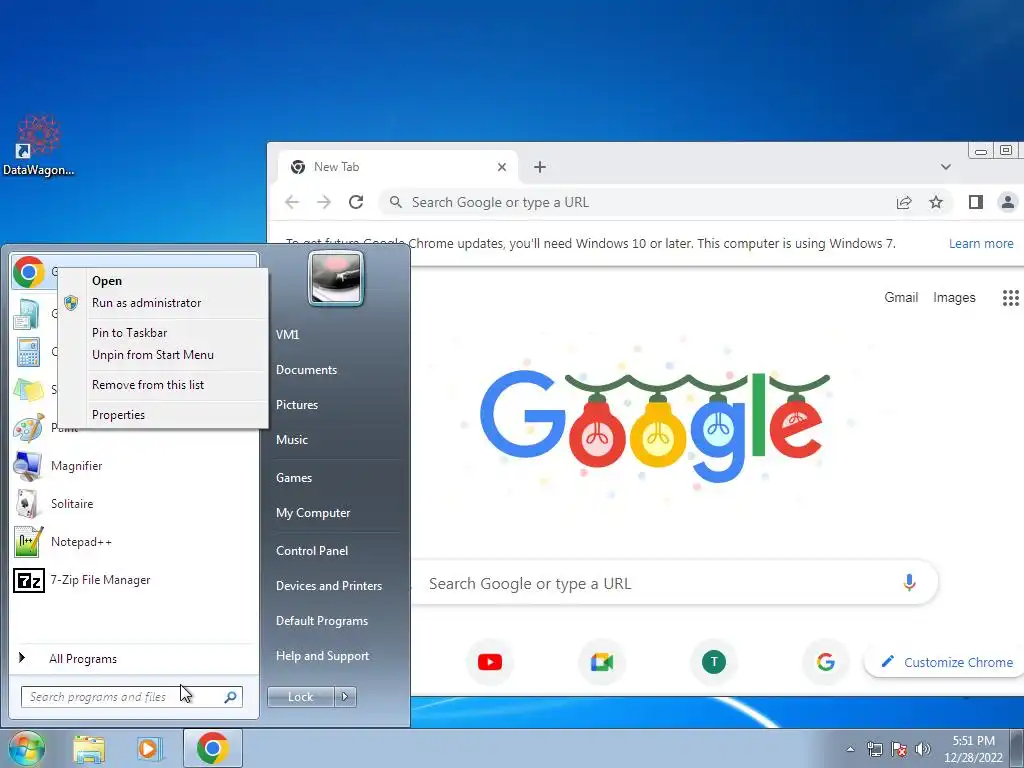Image resolution: width=1024 pixels, height=768 pixels.
Task: Choose Open in the context menu
Action: [x=106, y=281]
